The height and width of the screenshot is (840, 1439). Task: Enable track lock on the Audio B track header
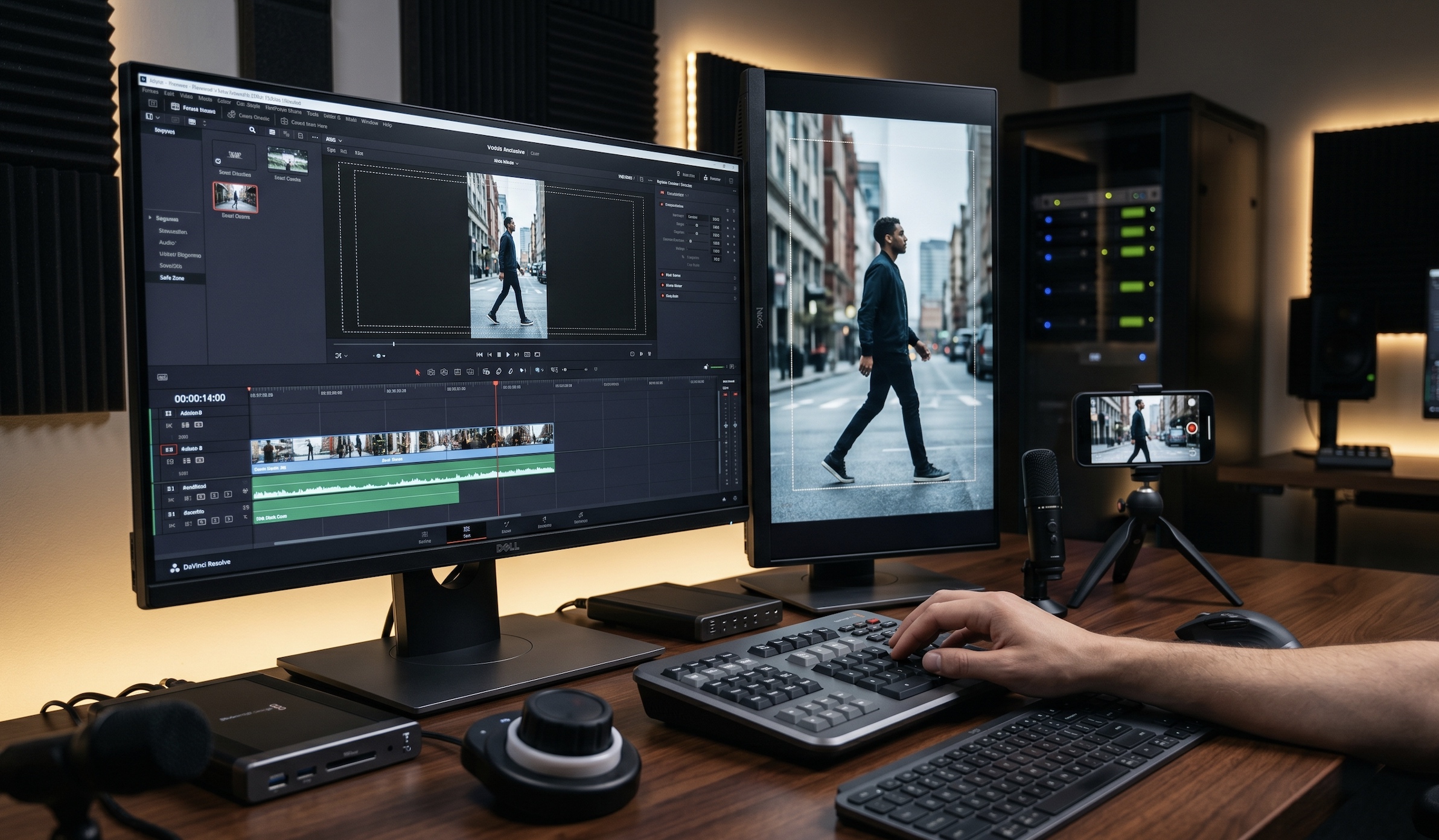(x=200, y=460)
